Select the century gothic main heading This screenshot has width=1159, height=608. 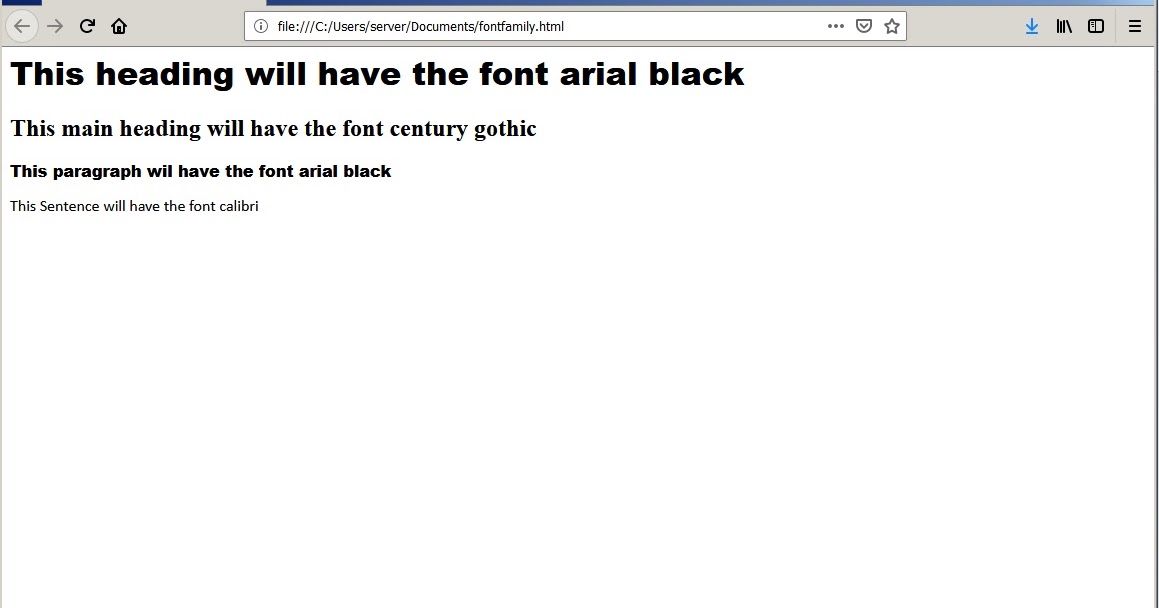click(272, 128)
